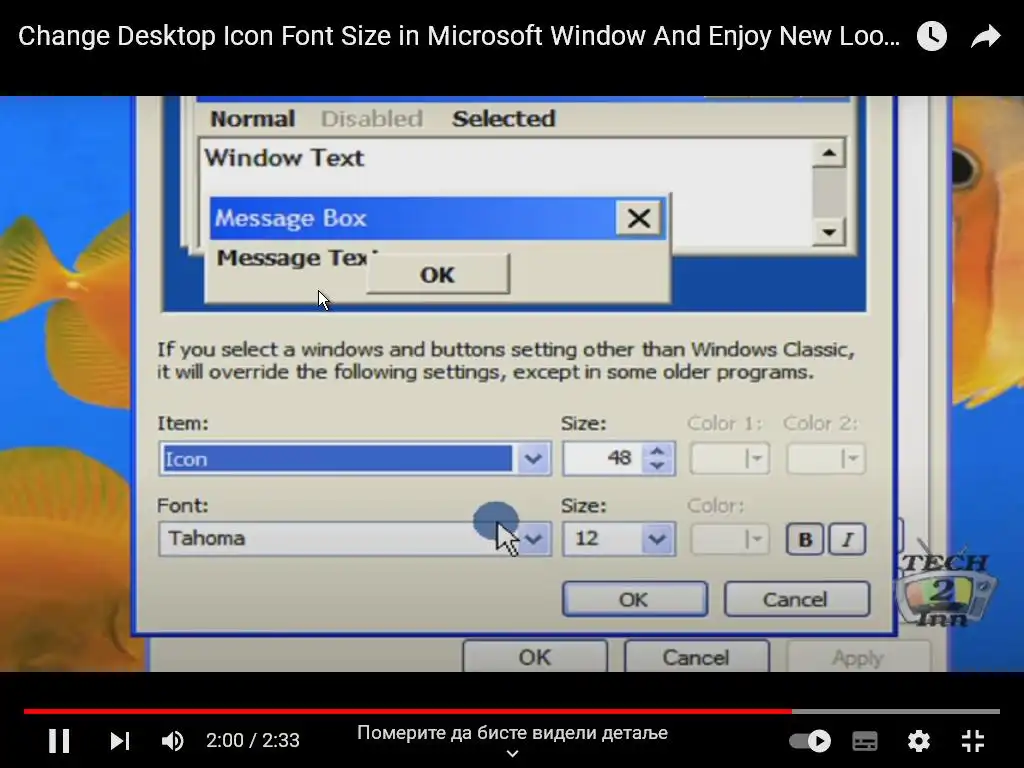This screenshot has width=1024, height=768.
Task: Click the current time display 2:00 / 2:33
Action: [253, 741]
